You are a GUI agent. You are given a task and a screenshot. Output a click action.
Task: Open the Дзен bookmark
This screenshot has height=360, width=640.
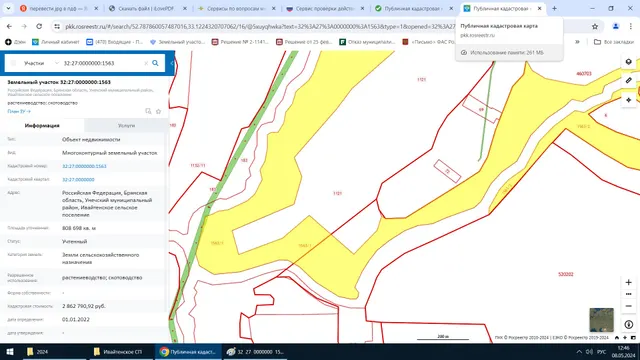point(15,42)
